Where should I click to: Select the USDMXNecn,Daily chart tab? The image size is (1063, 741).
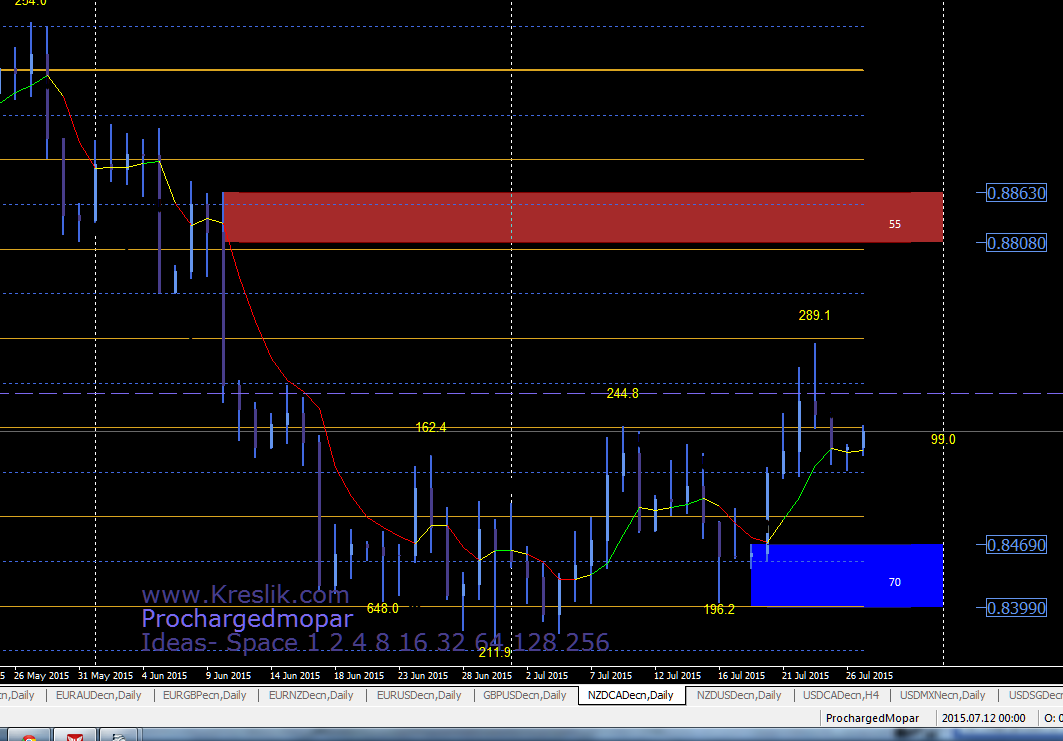[942, 695]
